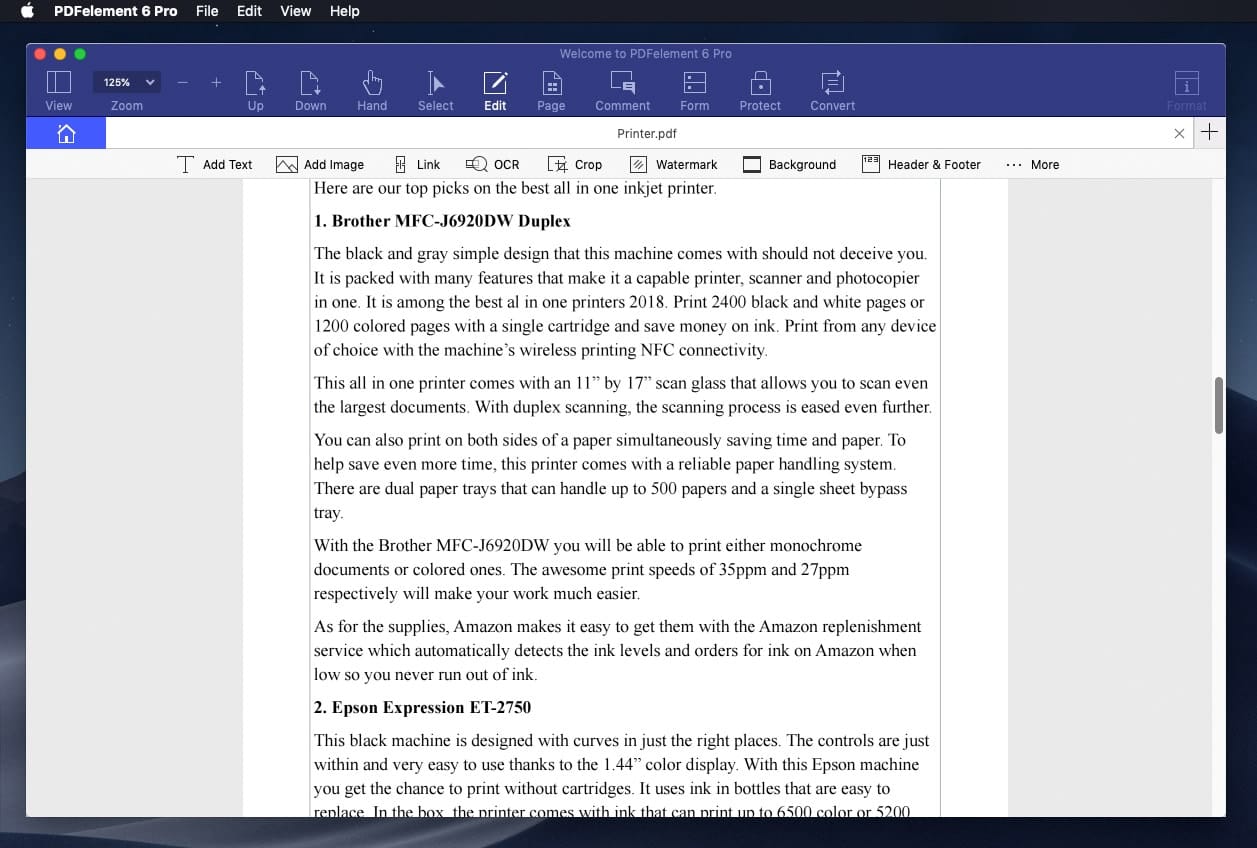Run OCR on the document
The width and height of the screenshot is (1257, 848).
[493, 164]
